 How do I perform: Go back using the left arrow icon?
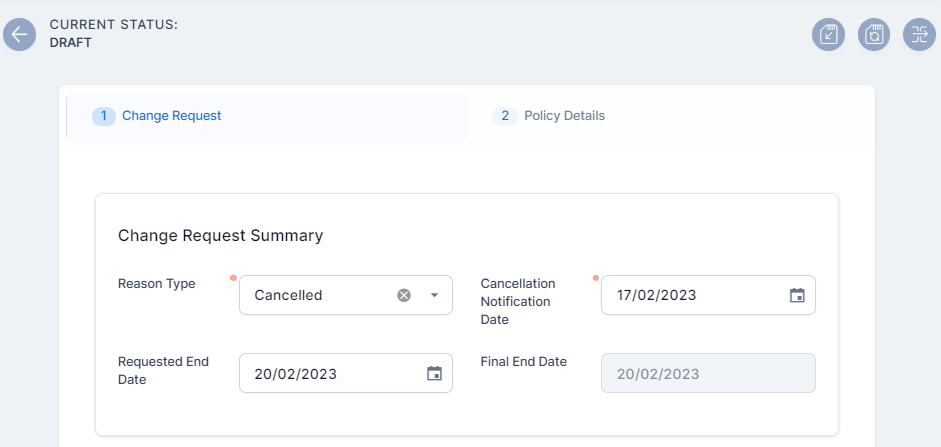(x=19, y=34)
